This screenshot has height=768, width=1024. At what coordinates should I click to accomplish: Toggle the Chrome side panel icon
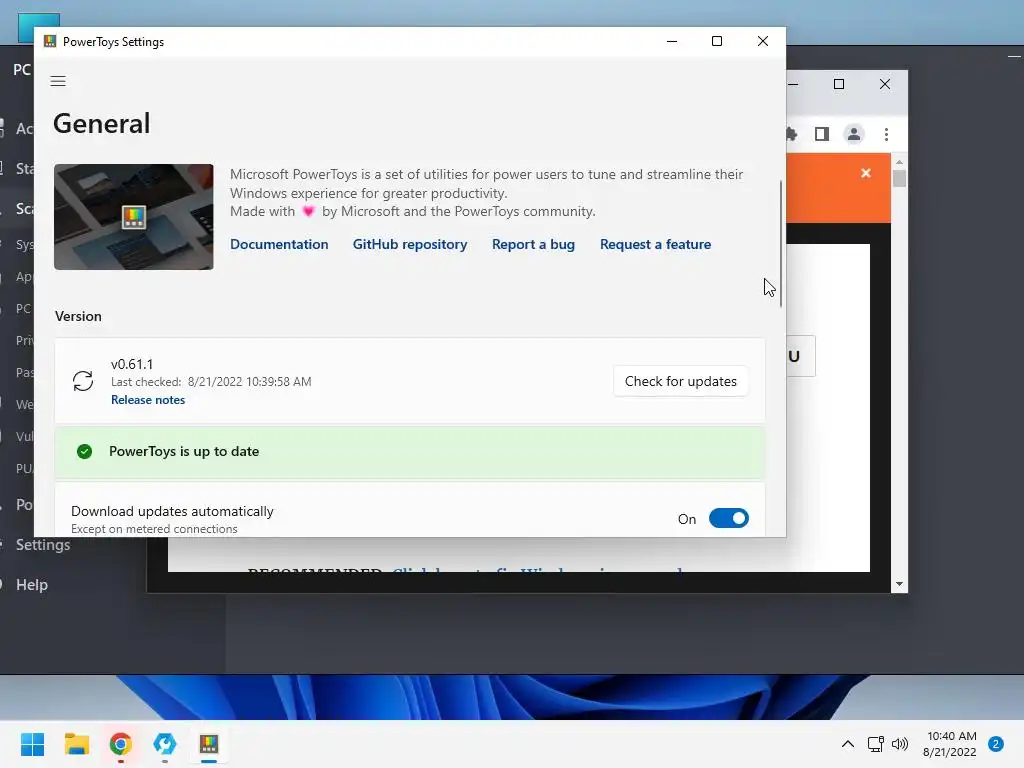[x=822, y=134]
